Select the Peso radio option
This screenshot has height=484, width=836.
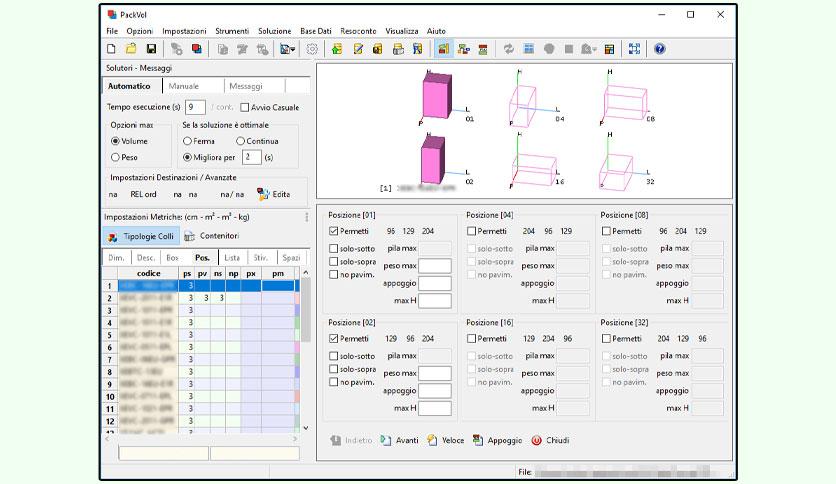click(115, 157)
